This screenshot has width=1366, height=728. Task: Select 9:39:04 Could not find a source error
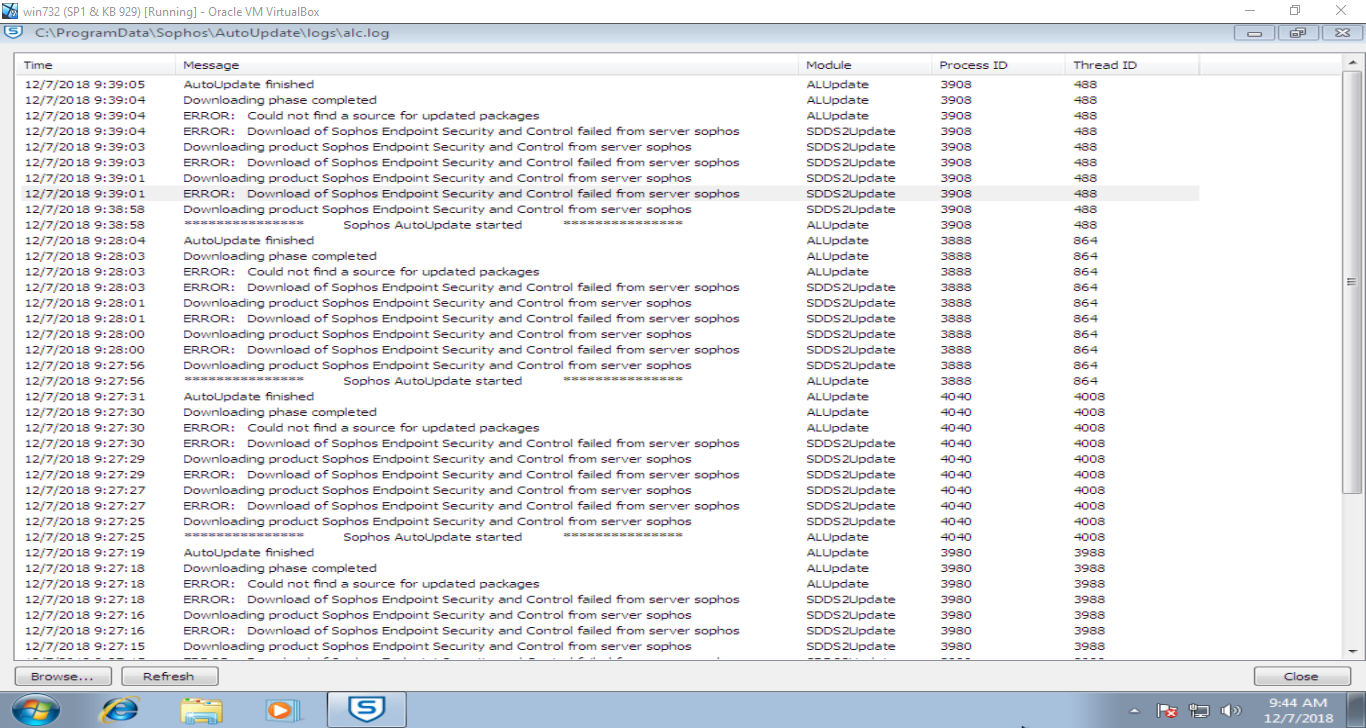coord(361,116)
